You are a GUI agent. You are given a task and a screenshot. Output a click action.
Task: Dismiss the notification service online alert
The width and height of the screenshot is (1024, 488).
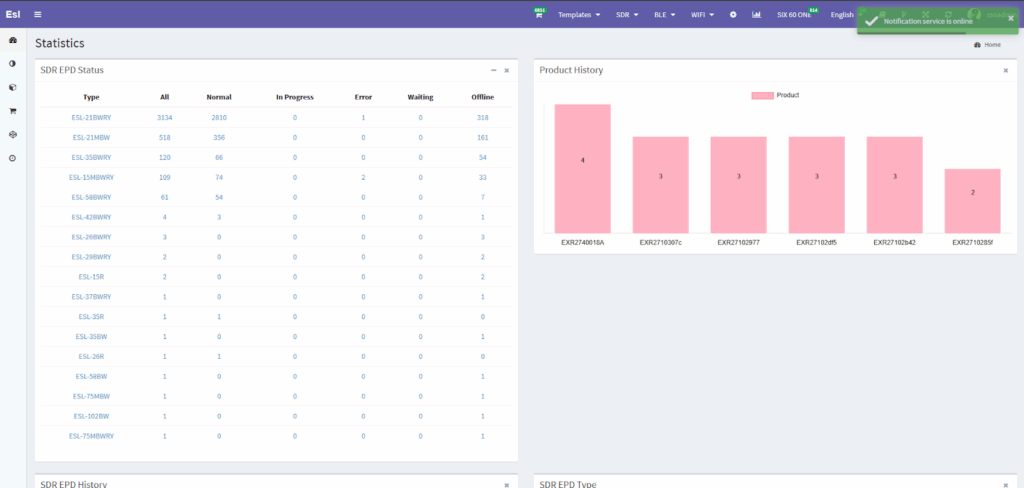click(x=1010, y=18)
